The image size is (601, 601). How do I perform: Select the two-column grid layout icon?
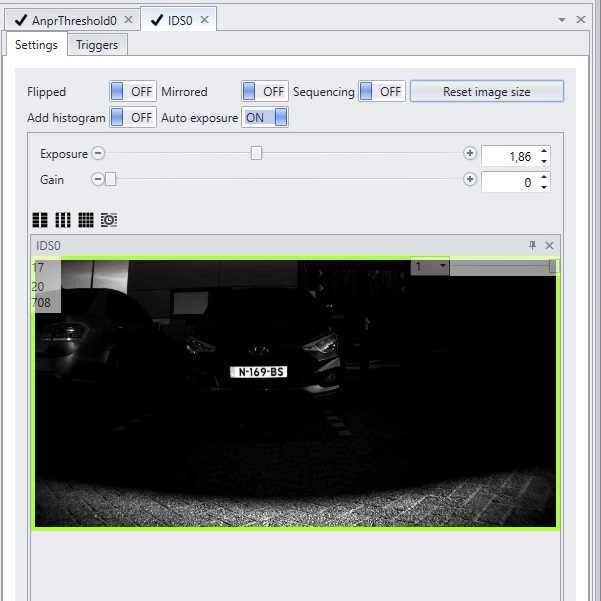pos(40,220)
